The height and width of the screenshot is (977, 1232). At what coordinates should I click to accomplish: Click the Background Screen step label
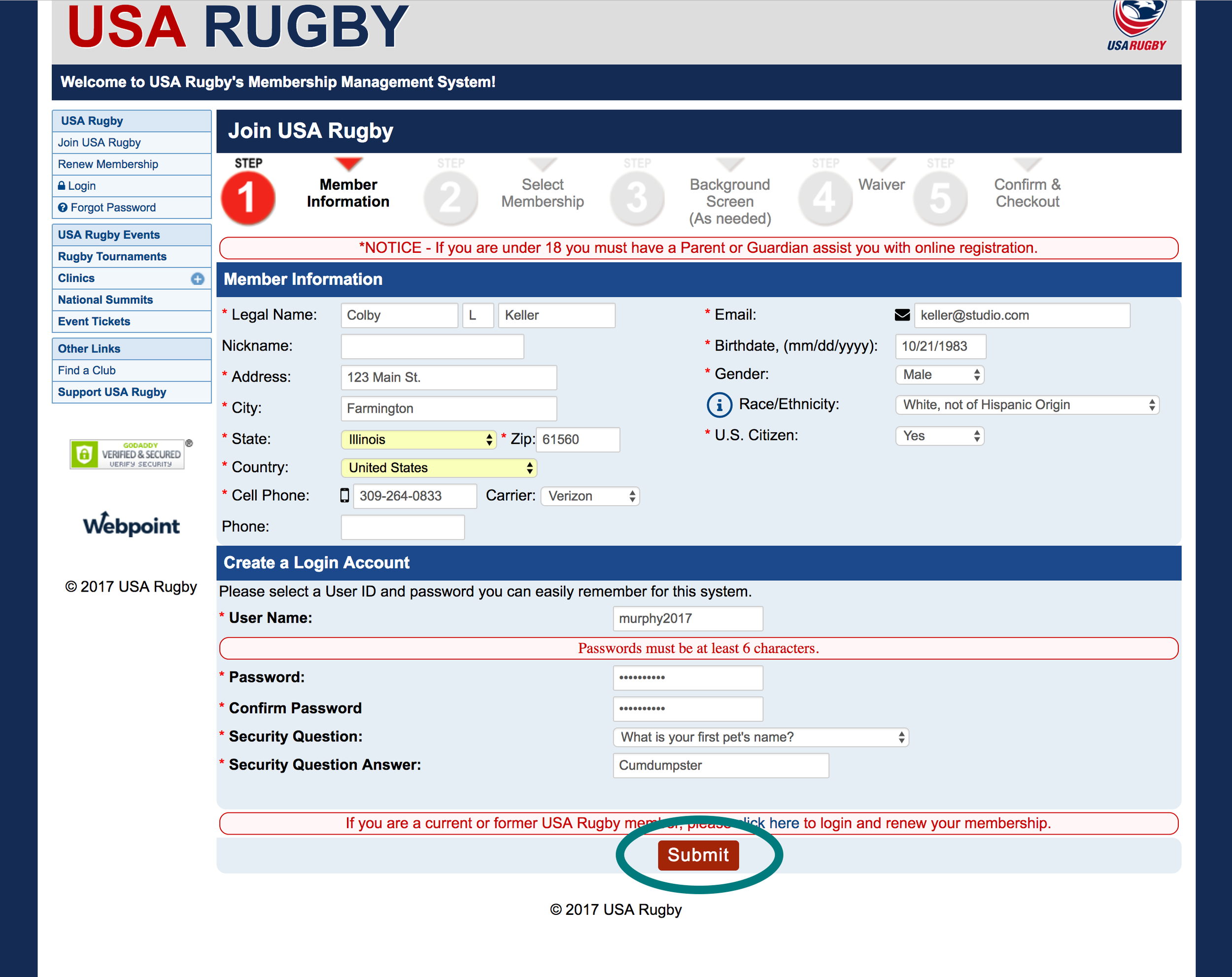(x=730, y=201)
